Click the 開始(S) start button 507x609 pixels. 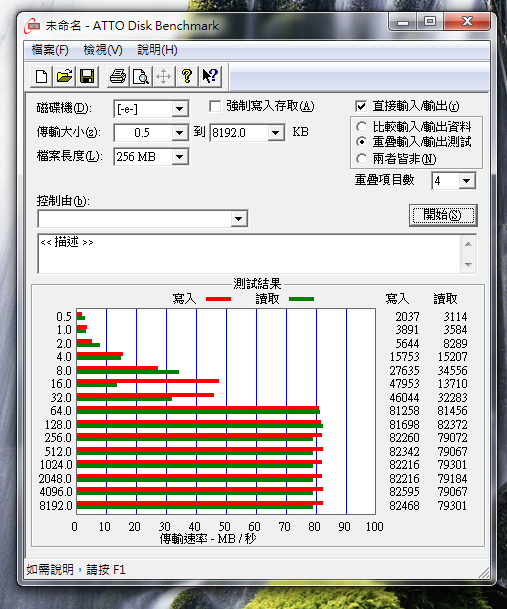[443, 215]
